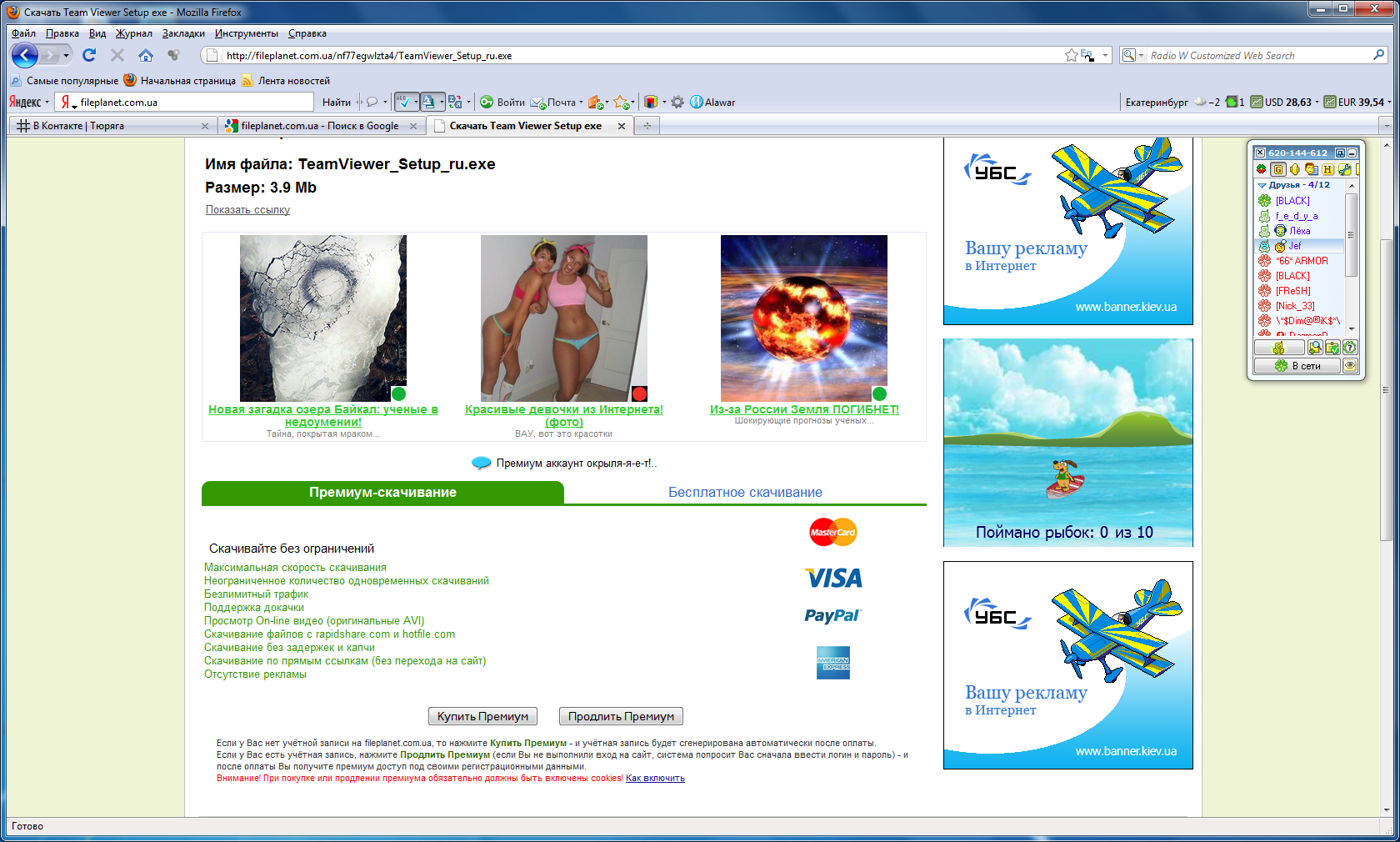Click the В сети status button in messenger

click(x=1297, y=365)
